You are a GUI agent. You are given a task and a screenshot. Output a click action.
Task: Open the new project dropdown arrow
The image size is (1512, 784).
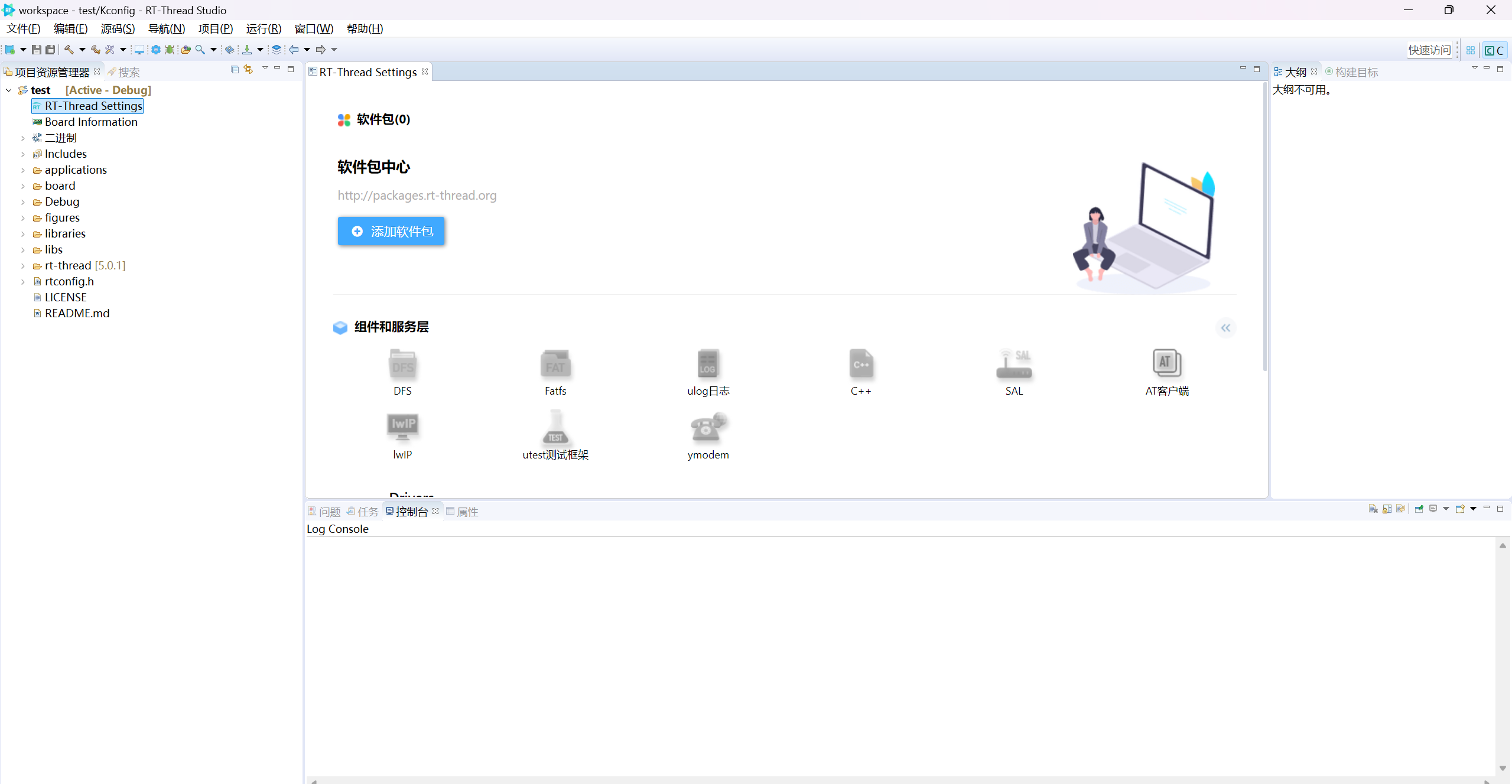[23, 50]
